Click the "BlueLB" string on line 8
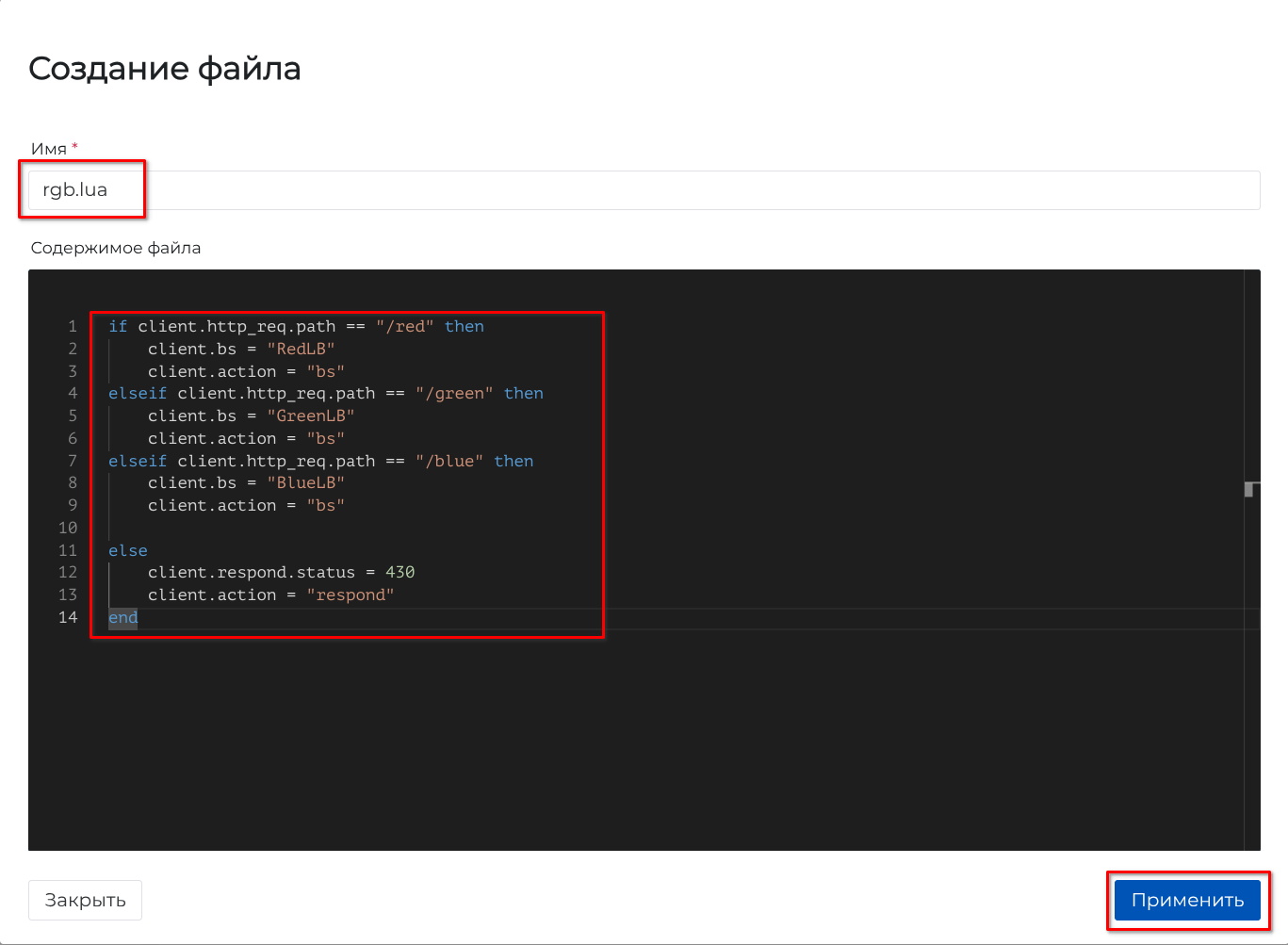Image resolution: width=1288 pixels, height=945 pixels. [x=305, y=482]
